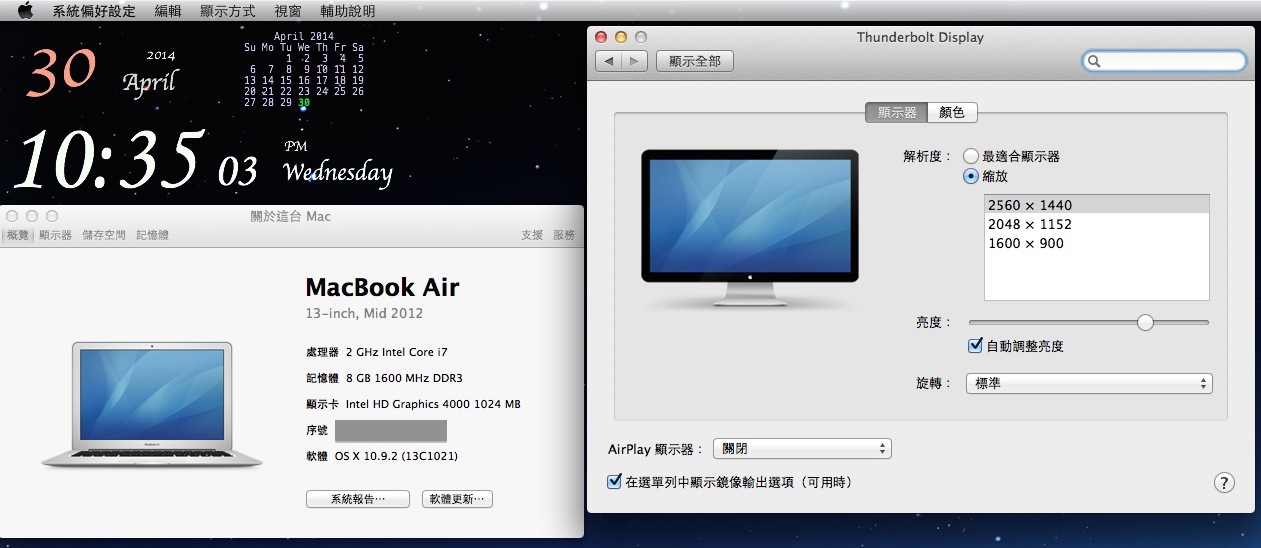Open the 旋轉 dropdown set to 標準
The width and height of the screenshot is (1261, 548).
click(x=1089, y=383)
